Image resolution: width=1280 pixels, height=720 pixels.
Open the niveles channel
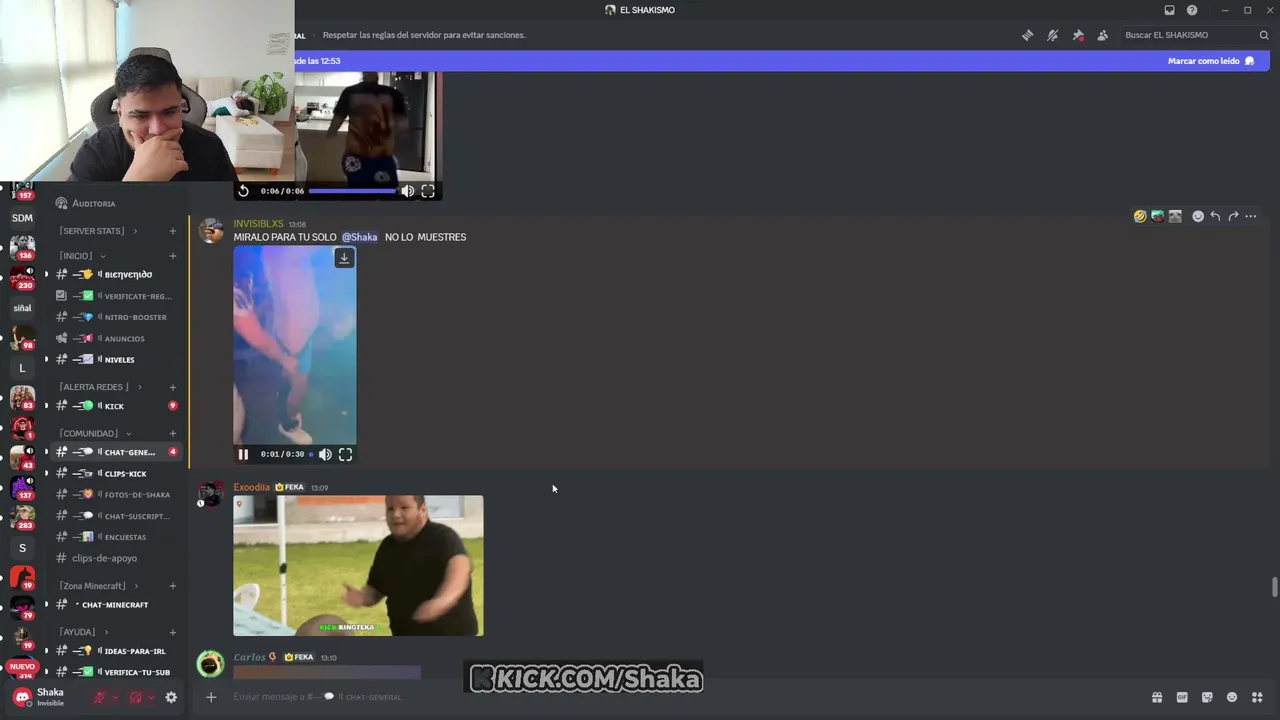[x=116, y=360]
